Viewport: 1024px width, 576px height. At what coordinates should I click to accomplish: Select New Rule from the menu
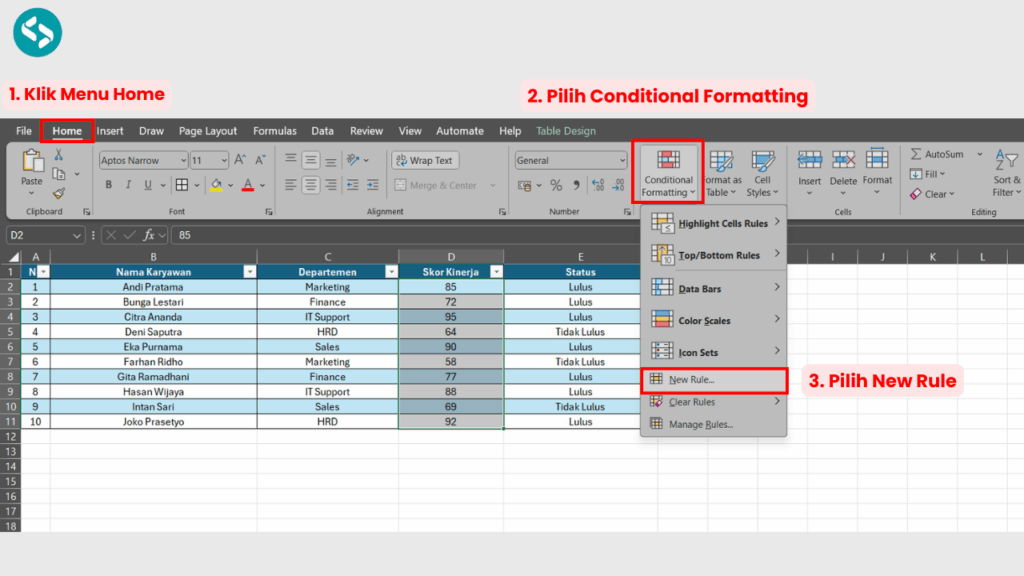click(x=689, y=380)
